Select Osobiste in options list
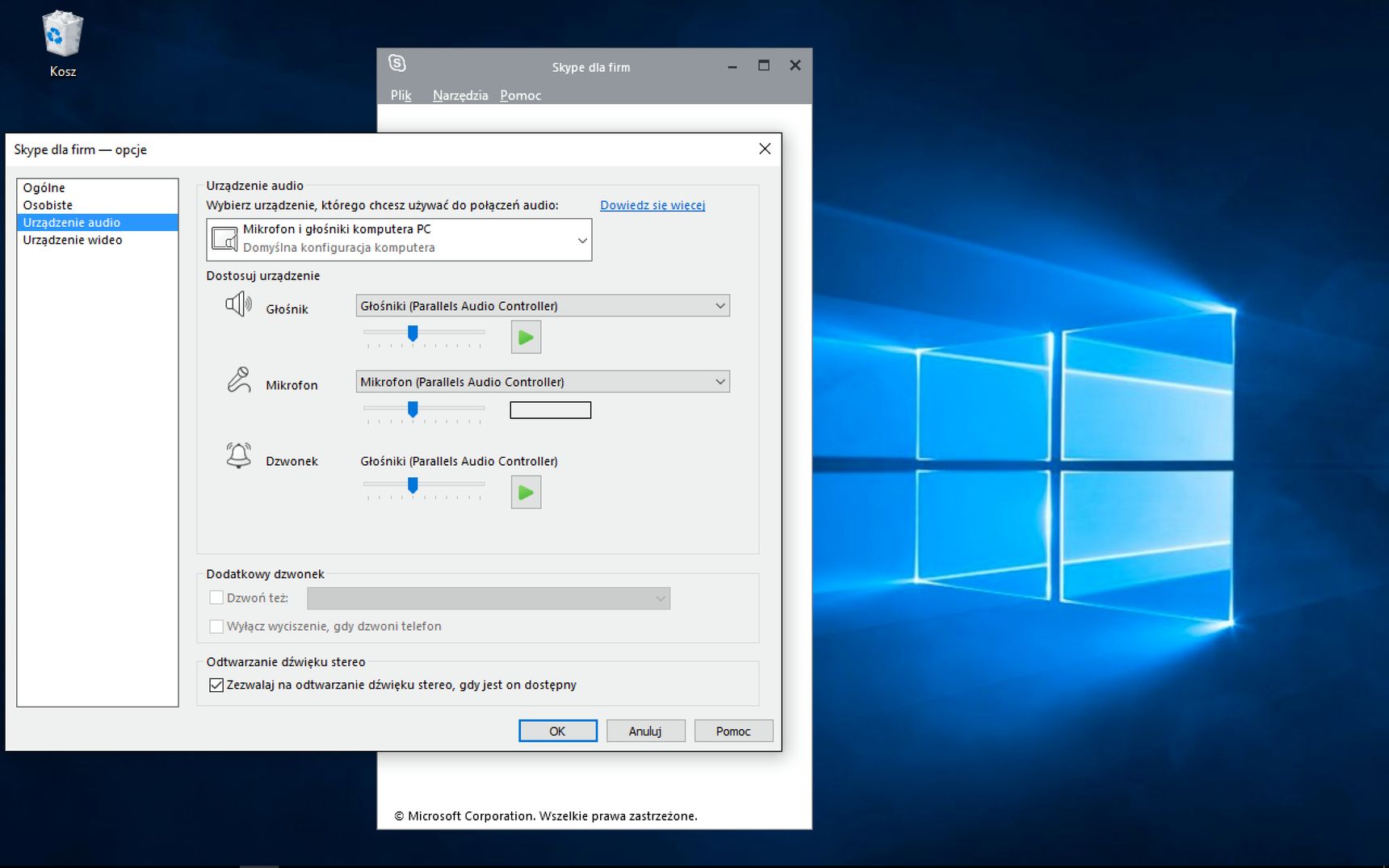The height and width of the screenshot is (868, 1389). click(x=98, y=205)
